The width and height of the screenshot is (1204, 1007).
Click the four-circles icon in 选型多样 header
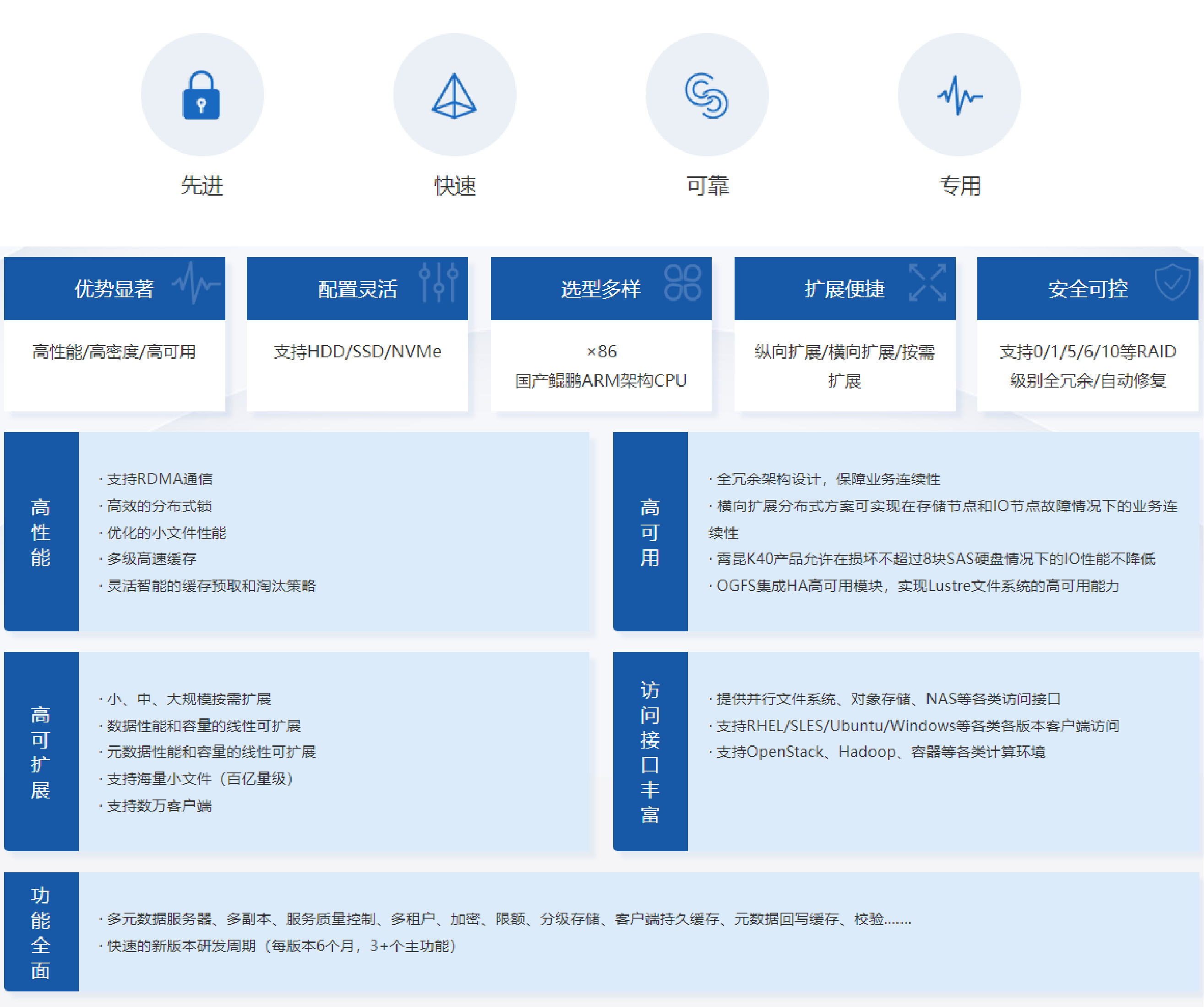tap(682, 282)
